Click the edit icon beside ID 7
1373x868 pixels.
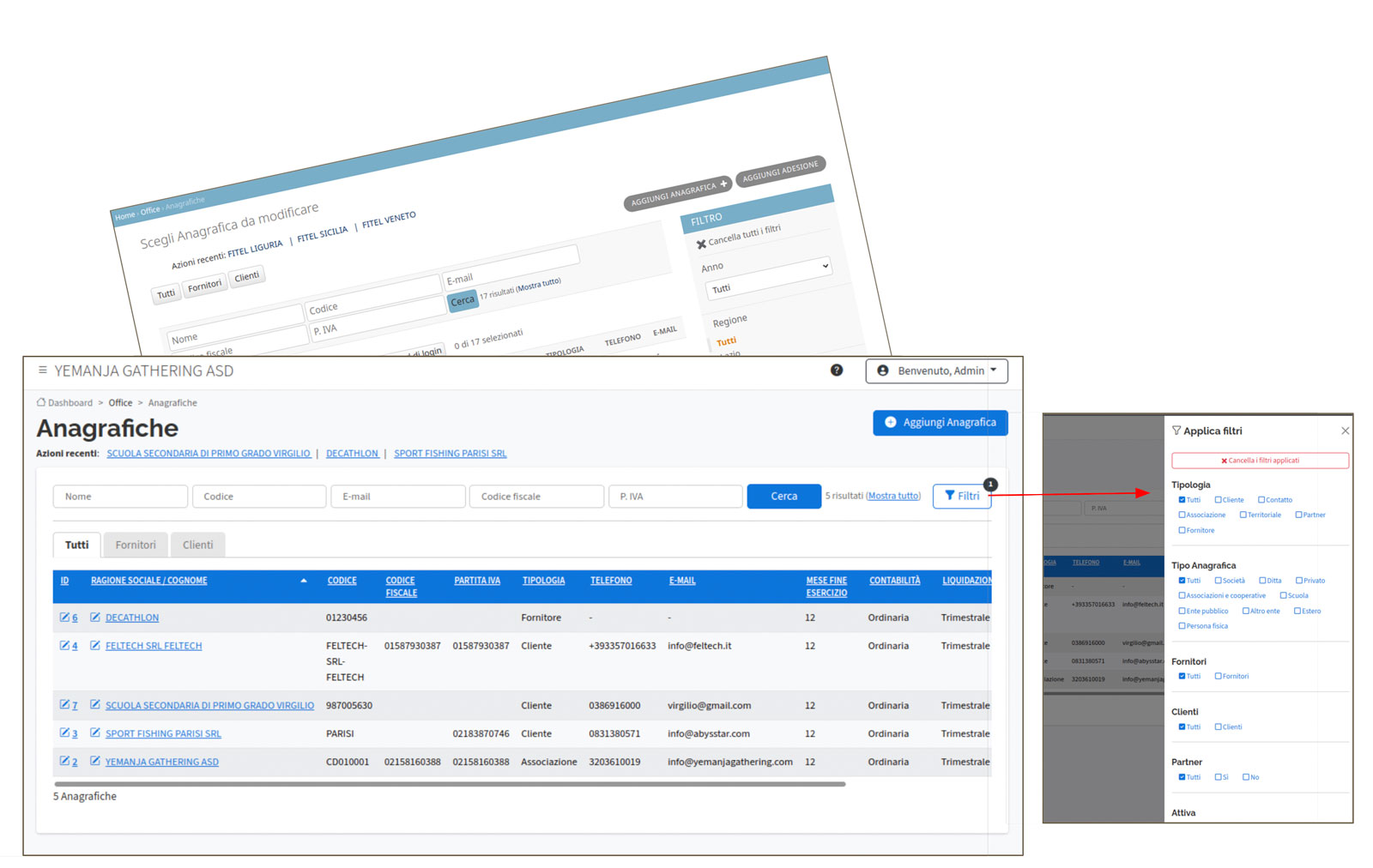64,705
